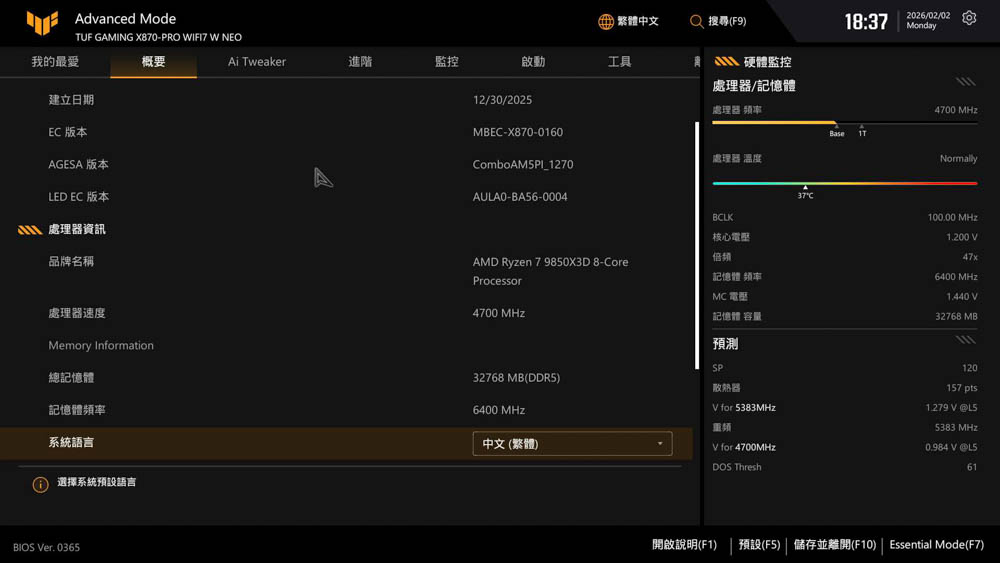This screenshot has height=563, width=1000.
Task: Switch to Essential Mode(F7)
Action: 936,545
